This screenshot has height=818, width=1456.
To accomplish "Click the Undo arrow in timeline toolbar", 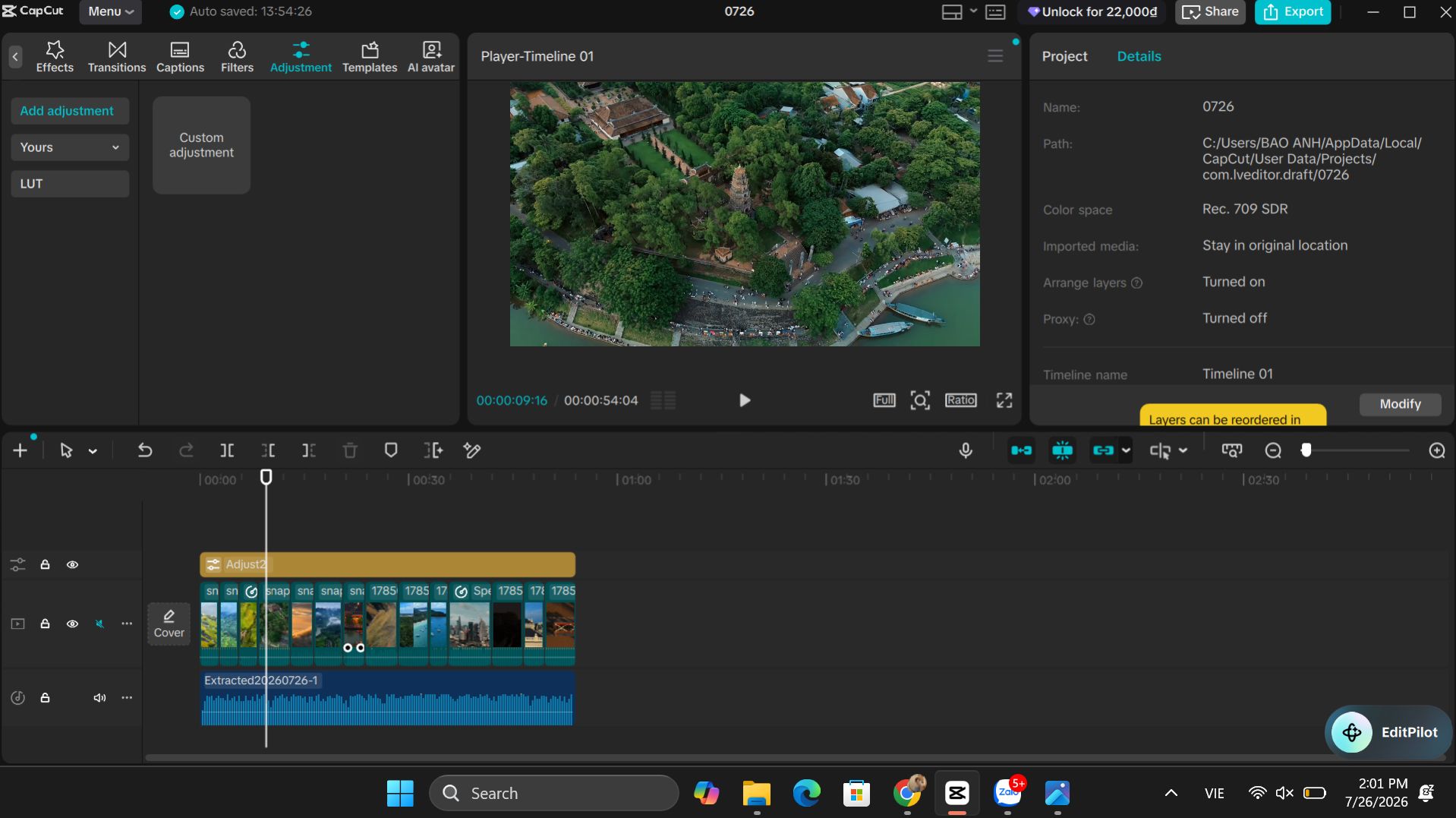I will point(144,450).
